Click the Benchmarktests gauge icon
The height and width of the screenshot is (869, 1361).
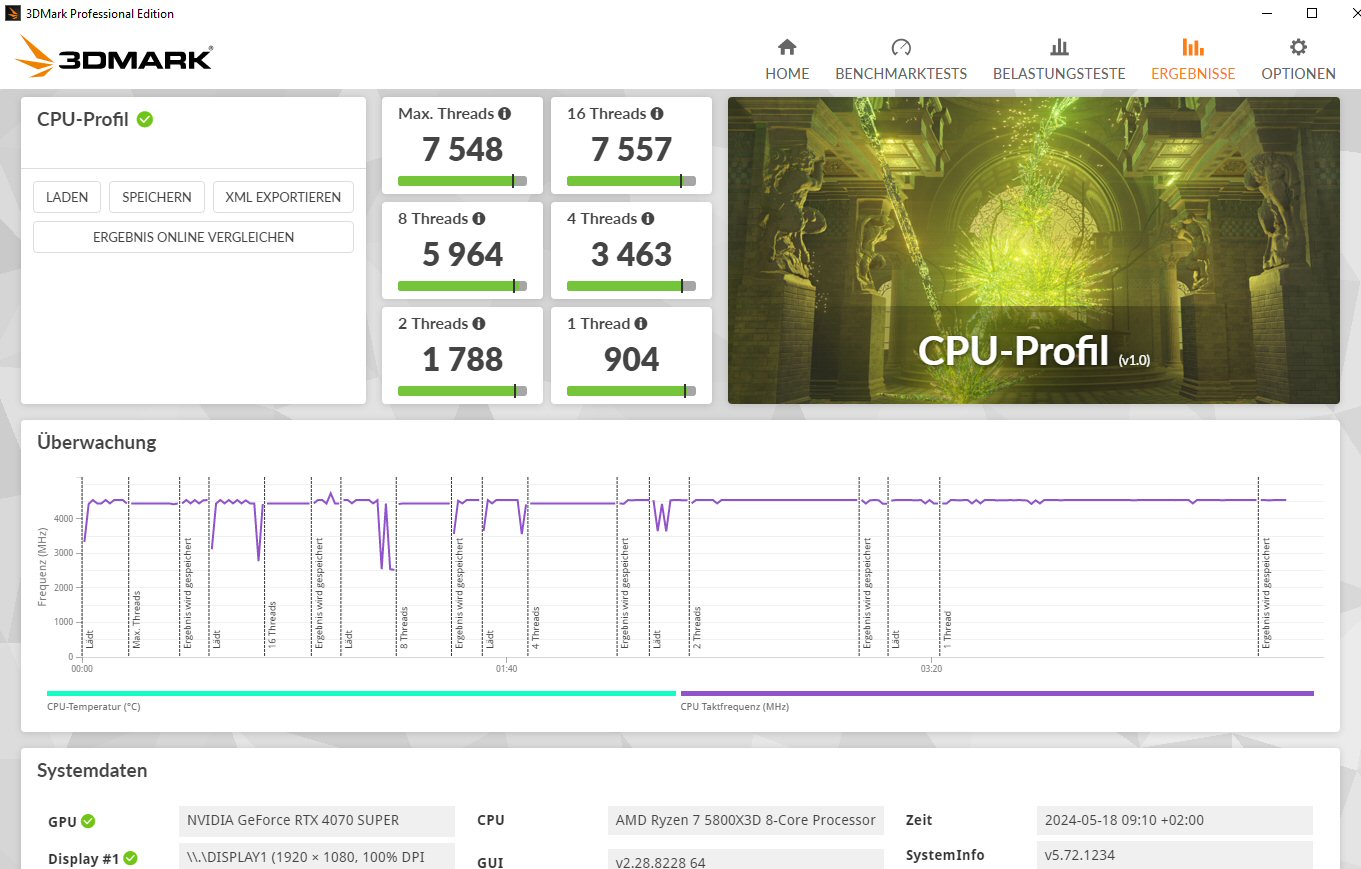[901, 47]
